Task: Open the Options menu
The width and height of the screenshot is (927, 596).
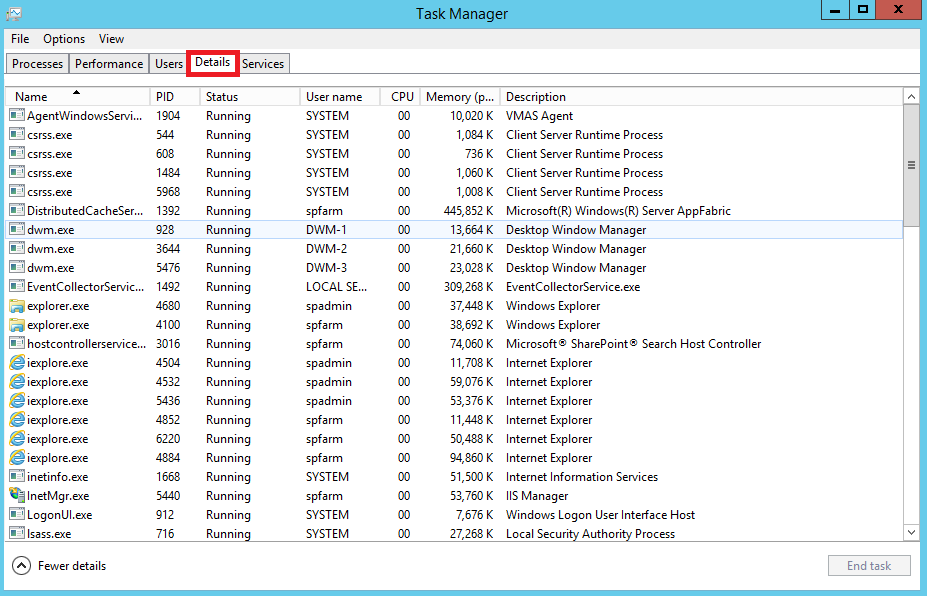Action: click(64, 39)
